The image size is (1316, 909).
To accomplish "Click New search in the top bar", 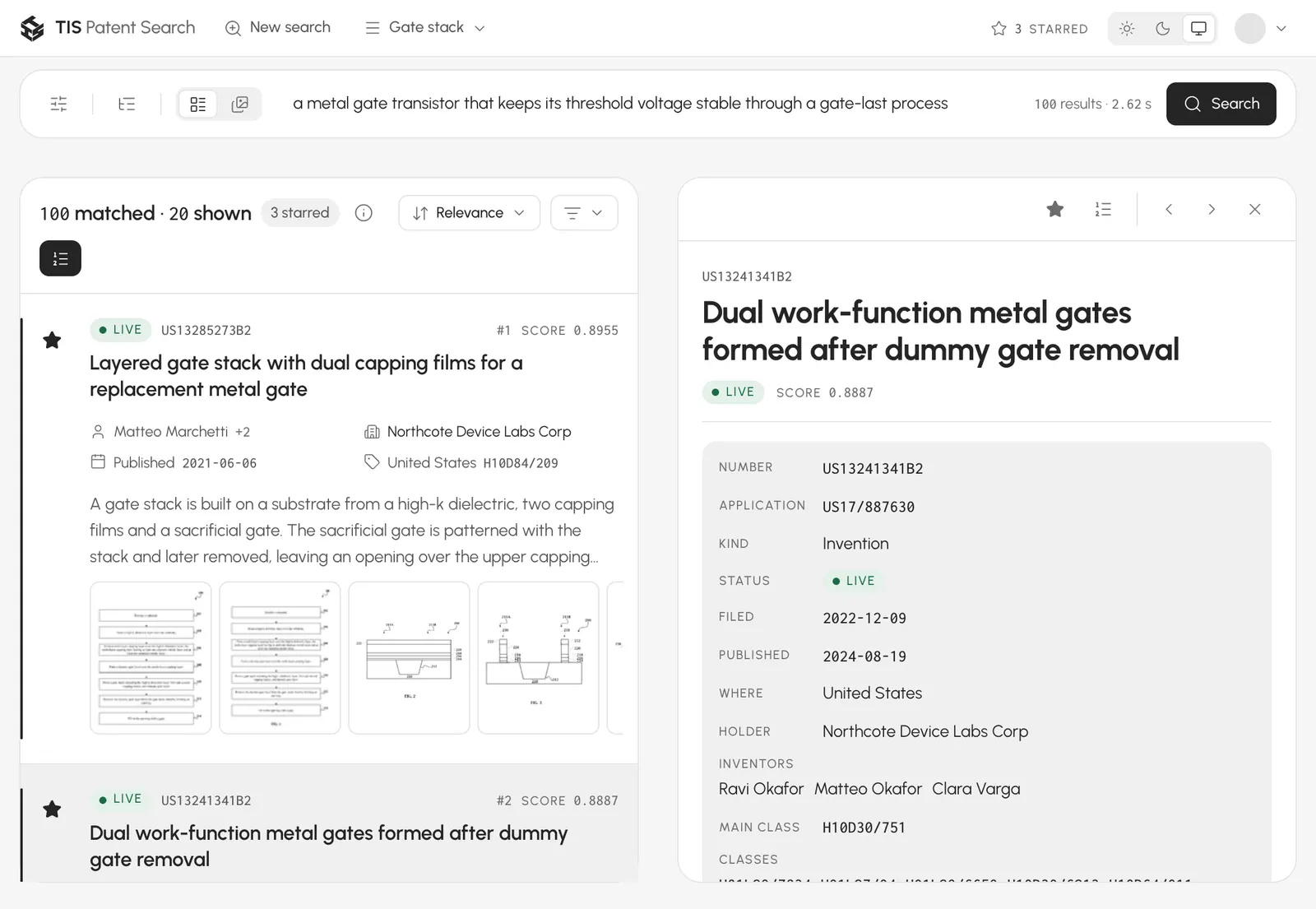I will [x=278, y=28].
